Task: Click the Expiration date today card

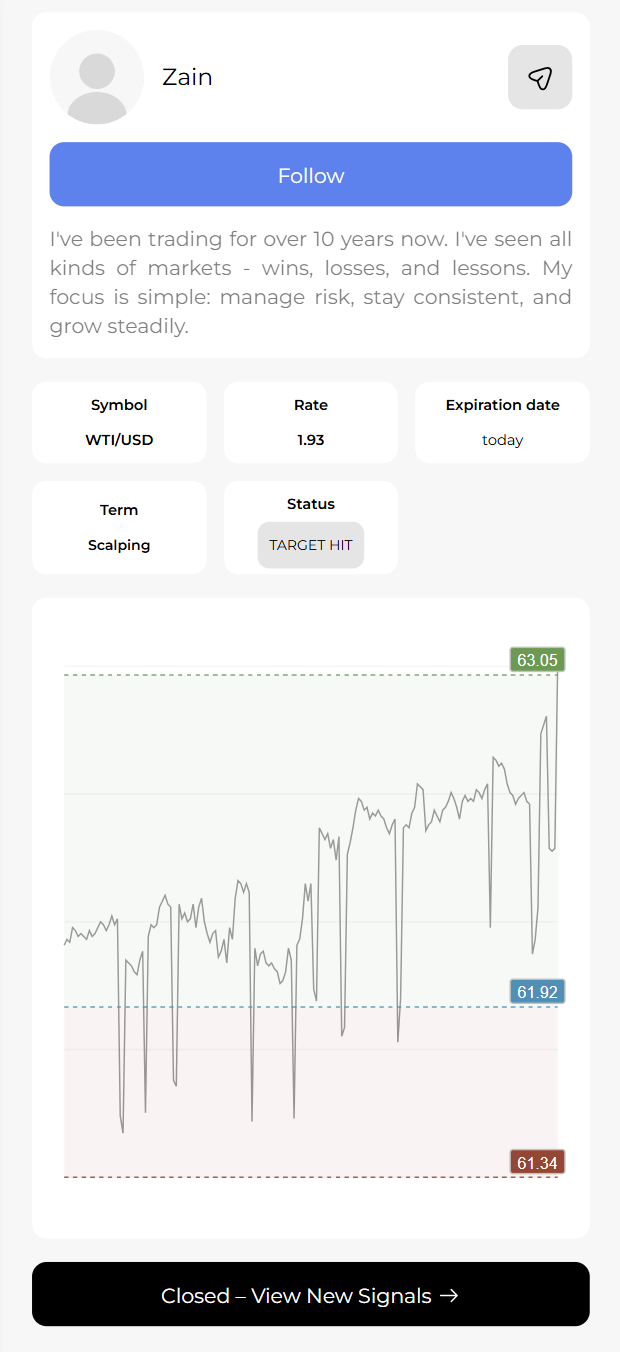Action: coord(502,422)
